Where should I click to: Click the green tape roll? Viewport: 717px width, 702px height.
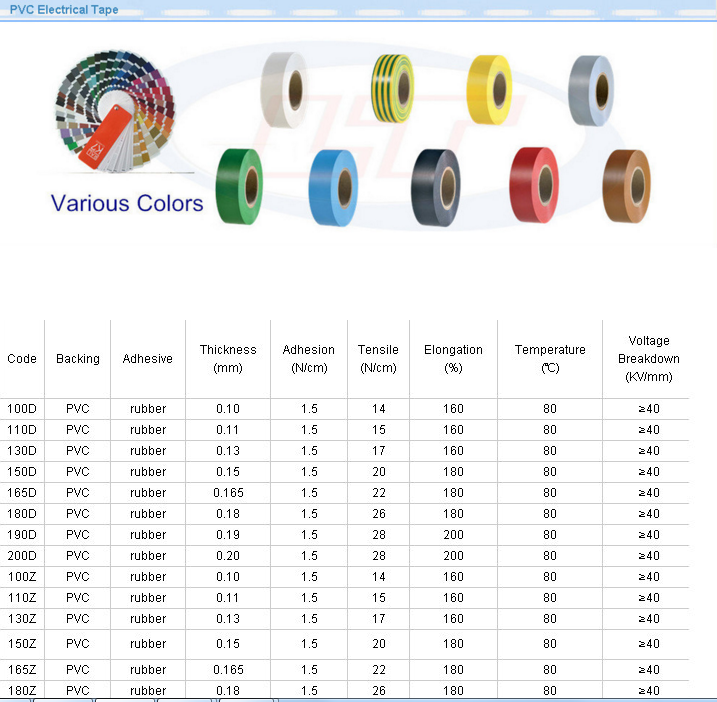click(239, 186)
